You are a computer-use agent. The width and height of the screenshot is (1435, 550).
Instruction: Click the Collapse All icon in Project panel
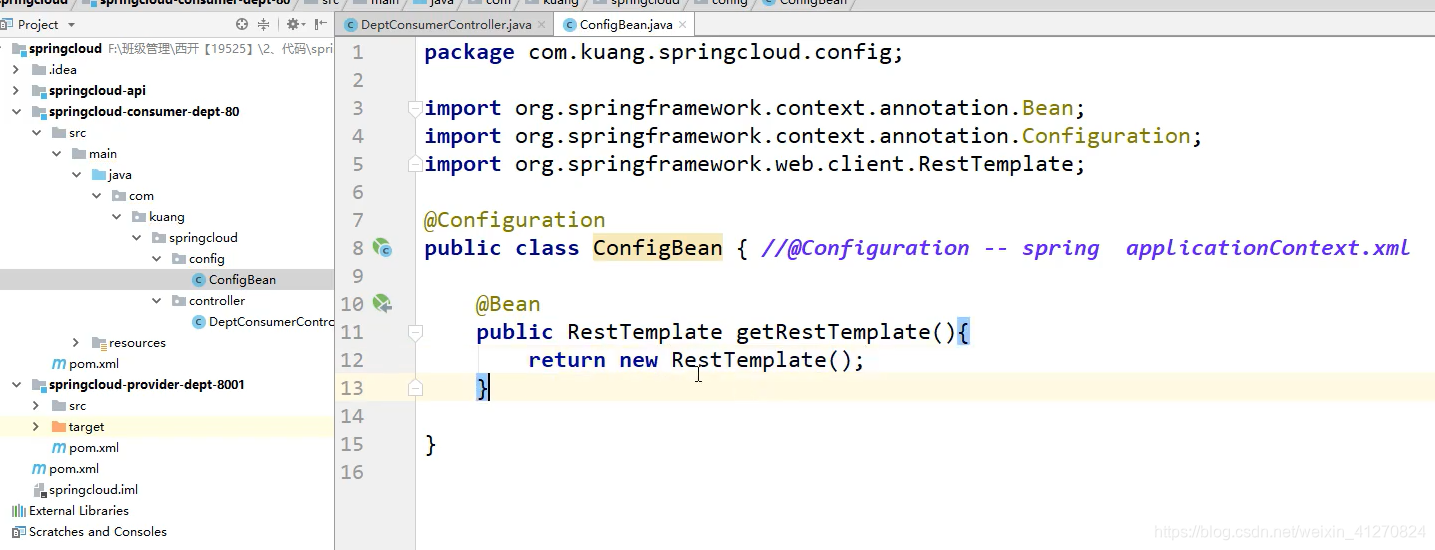264,24
